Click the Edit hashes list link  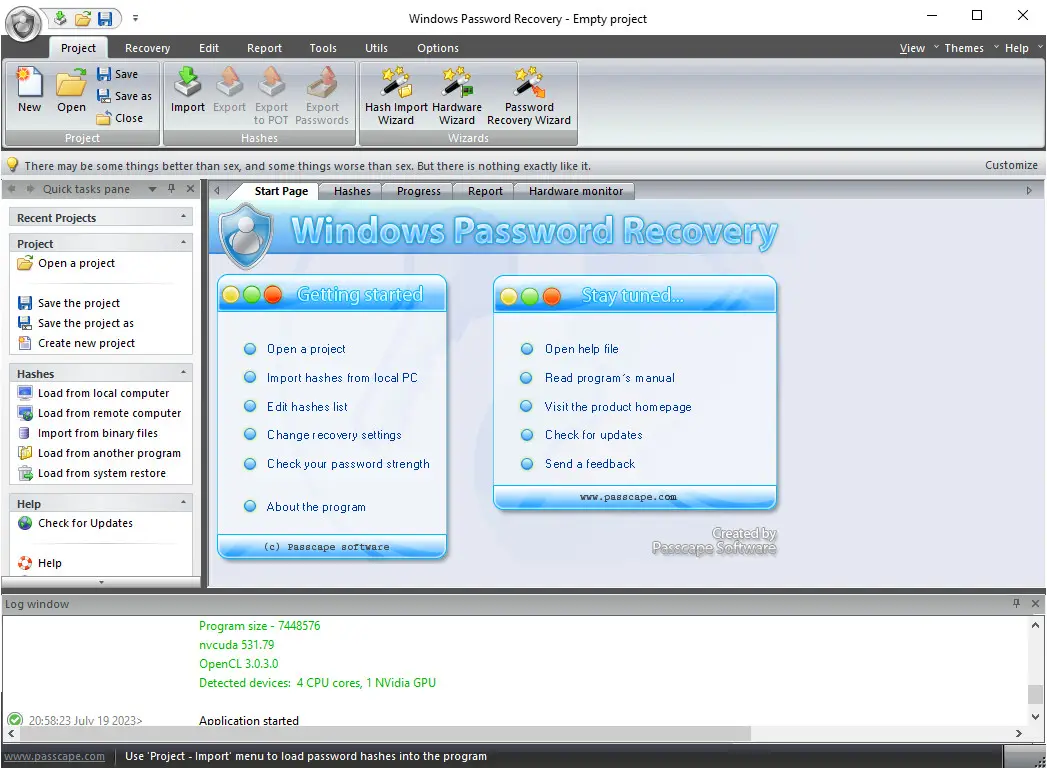click(307, 407)
